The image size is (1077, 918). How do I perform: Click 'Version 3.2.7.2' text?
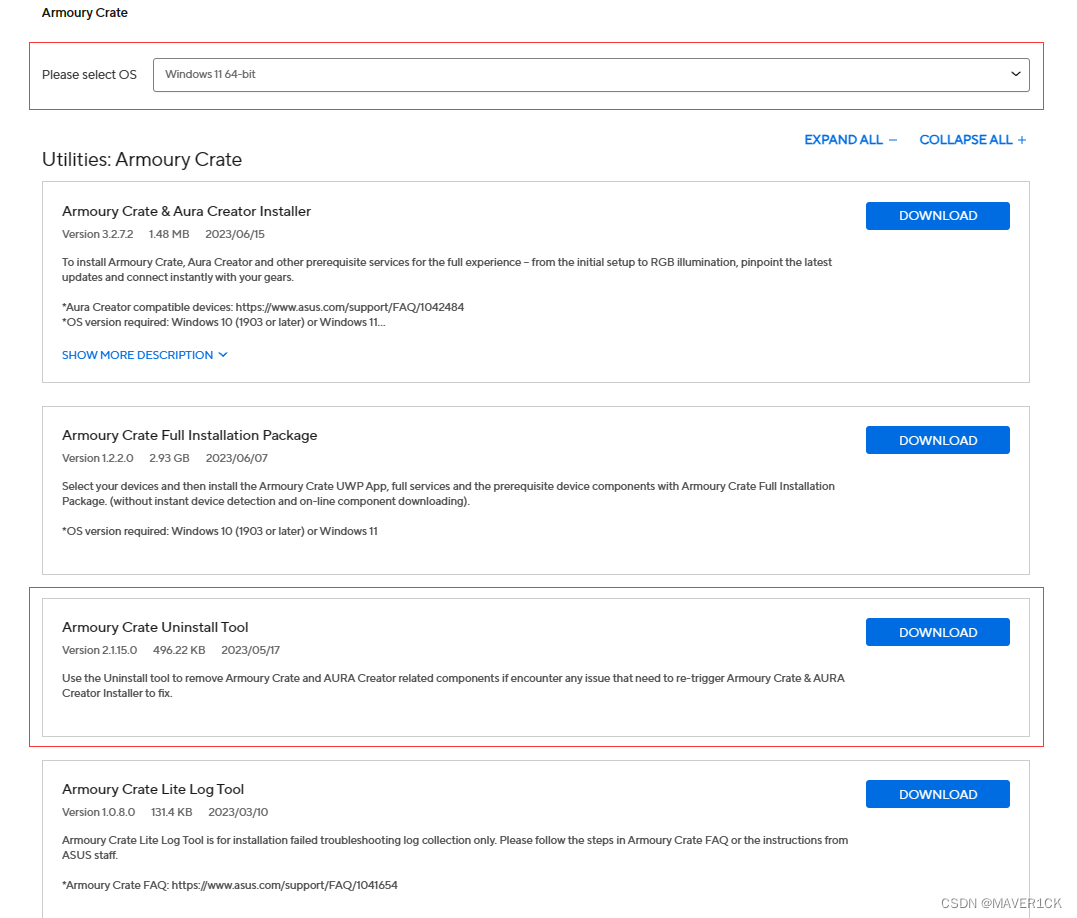pos(98,234)
